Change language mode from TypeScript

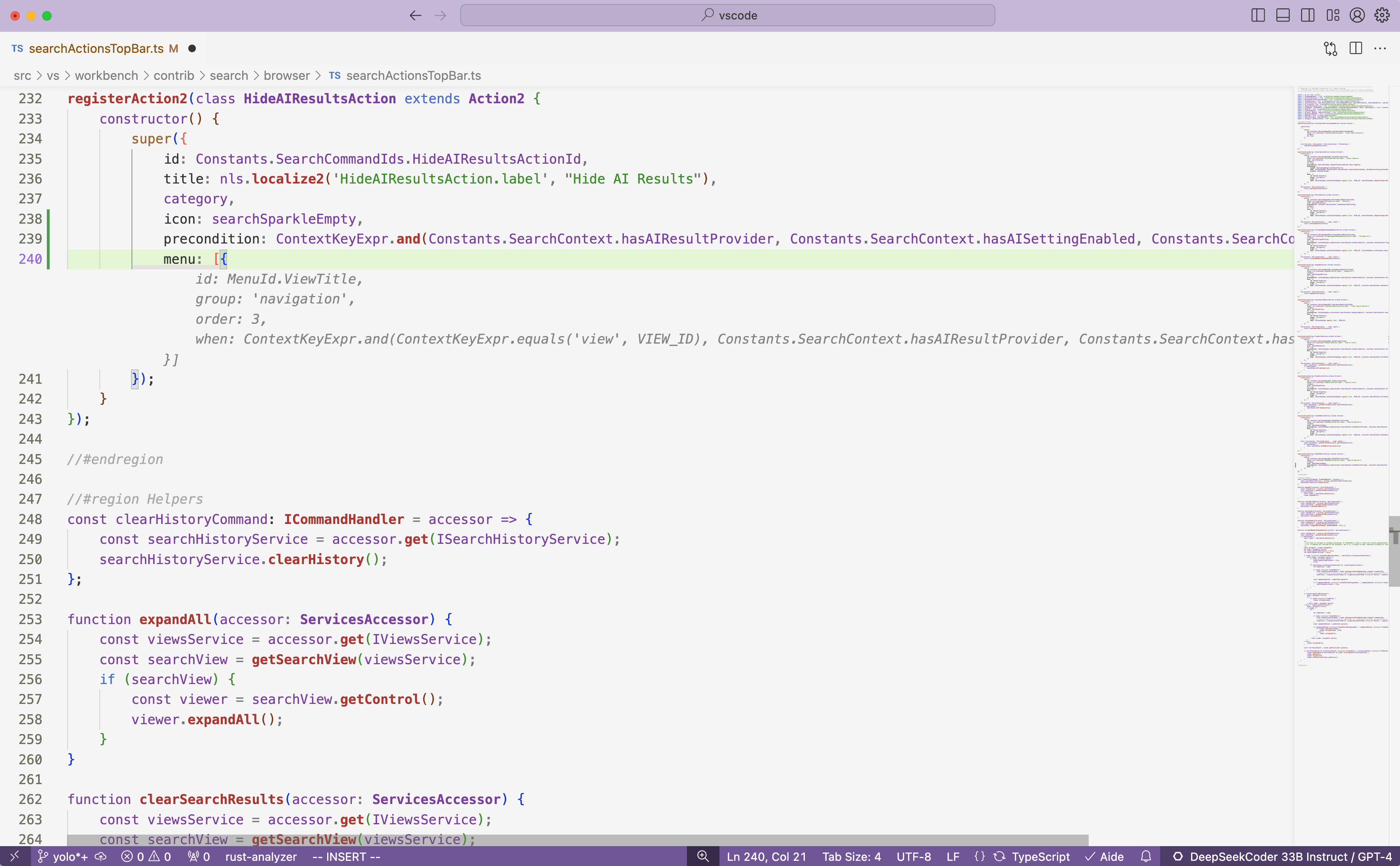pyautogui.click(x=1041, y=856)
